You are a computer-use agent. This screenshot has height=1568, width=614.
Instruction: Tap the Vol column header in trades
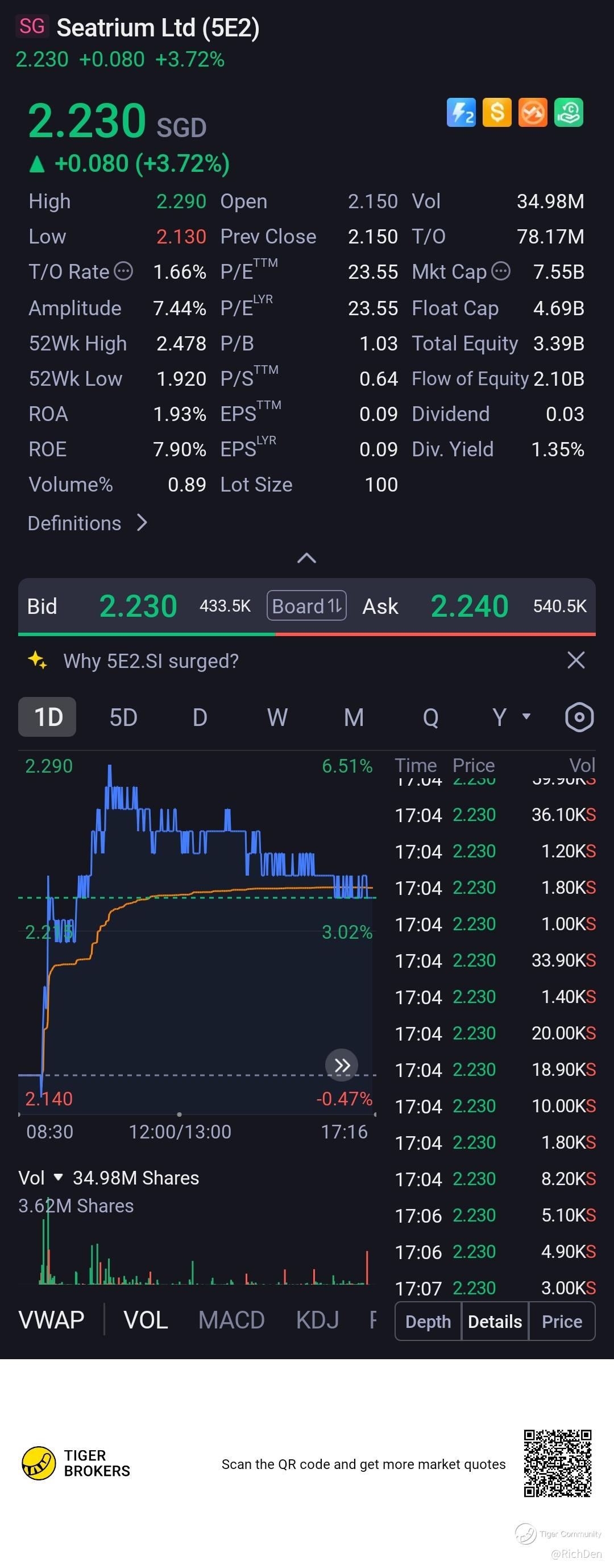582,765
